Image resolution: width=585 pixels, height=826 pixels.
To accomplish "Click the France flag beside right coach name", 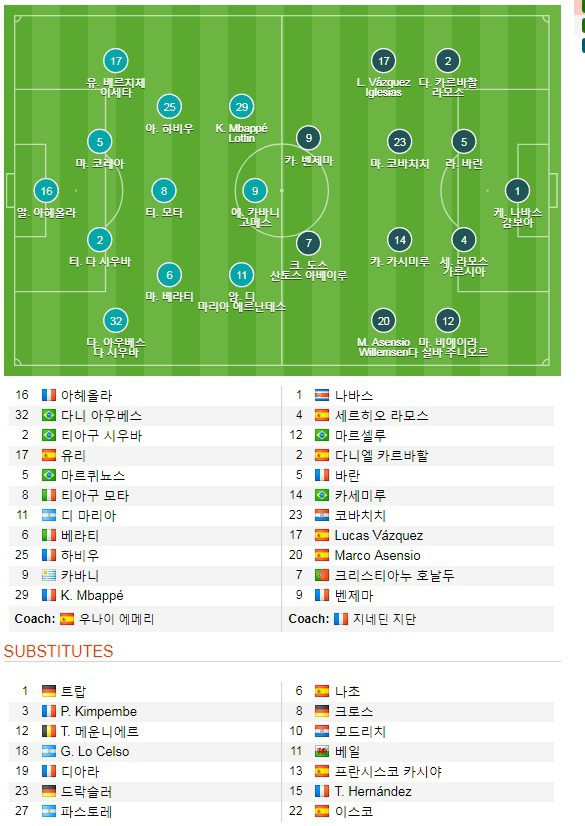I will 341,619.
